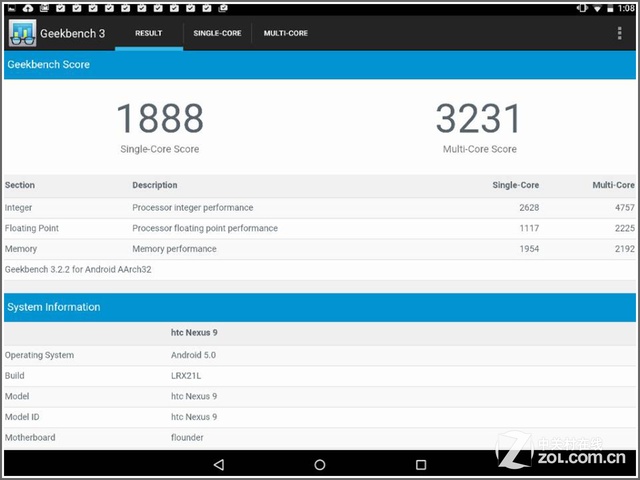Tap the System Information section header
Image resolution: width=640 pixels, height=480 pixels.
320,307
